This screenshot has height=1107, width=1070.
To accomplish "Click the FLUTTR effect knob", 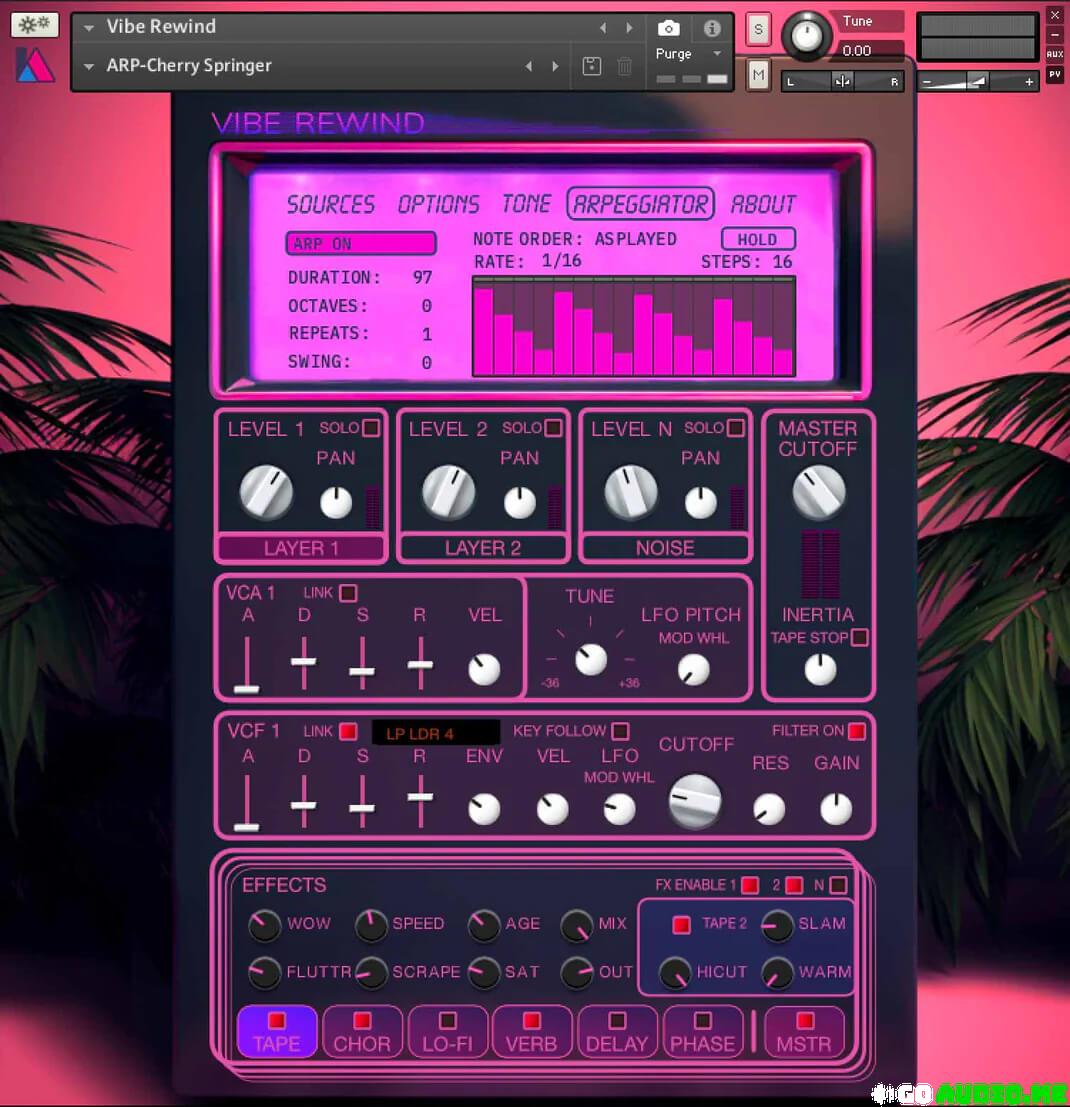I will pos(265,973).
